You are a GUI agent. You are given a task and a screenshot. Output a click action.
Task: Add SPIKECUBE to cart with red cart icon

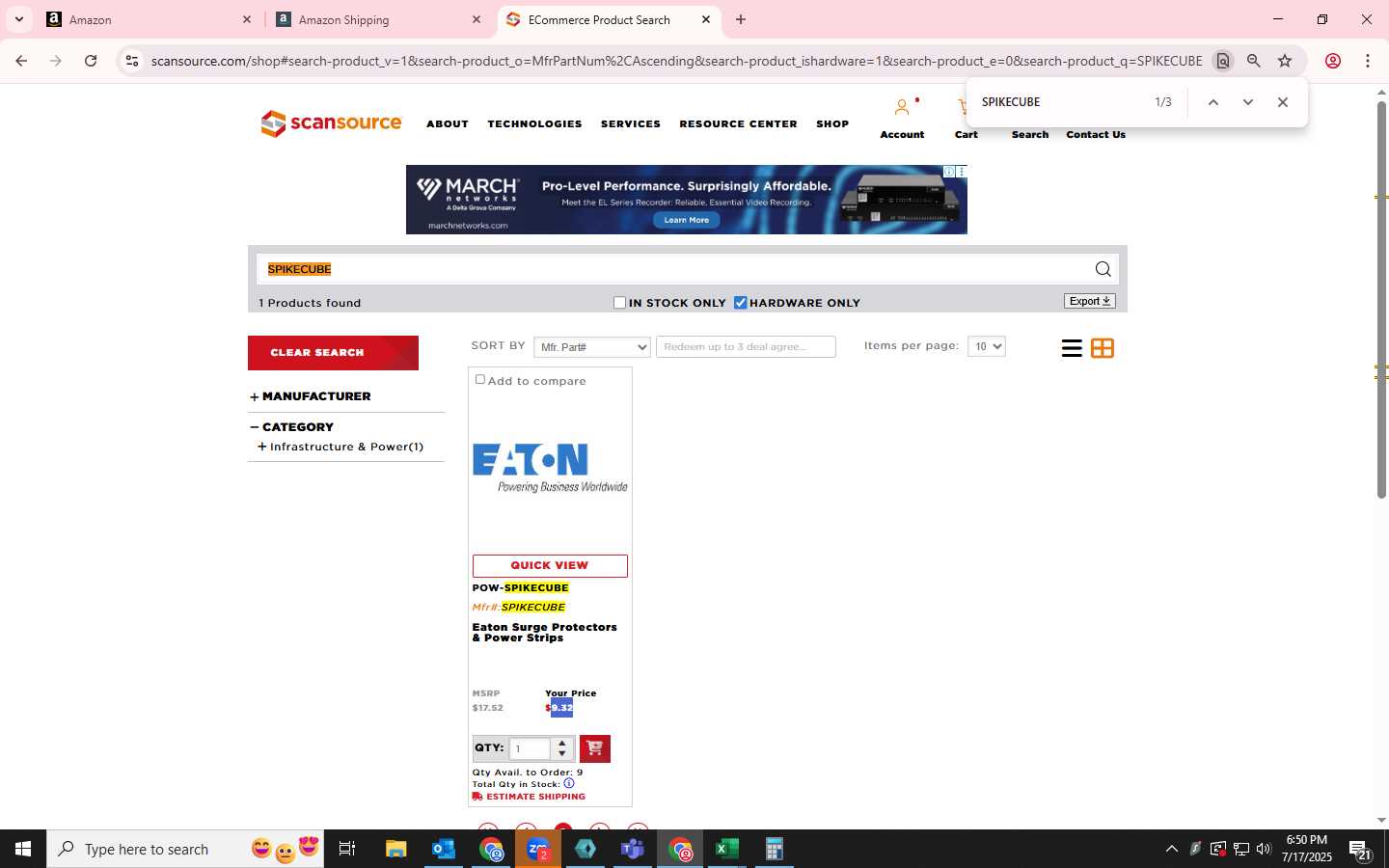(x=594, y=748)
